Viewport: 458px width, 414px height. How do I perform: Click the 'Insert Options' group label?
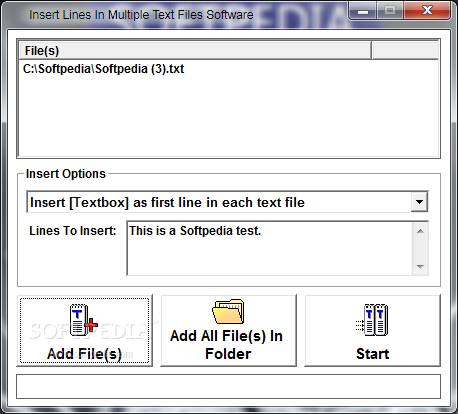[x=66, y=174]
